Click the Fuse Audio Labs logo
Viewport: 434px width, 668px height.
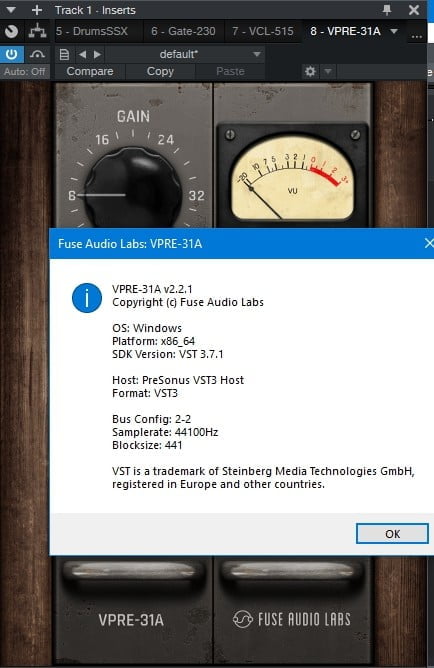click(x=292, y=619)
